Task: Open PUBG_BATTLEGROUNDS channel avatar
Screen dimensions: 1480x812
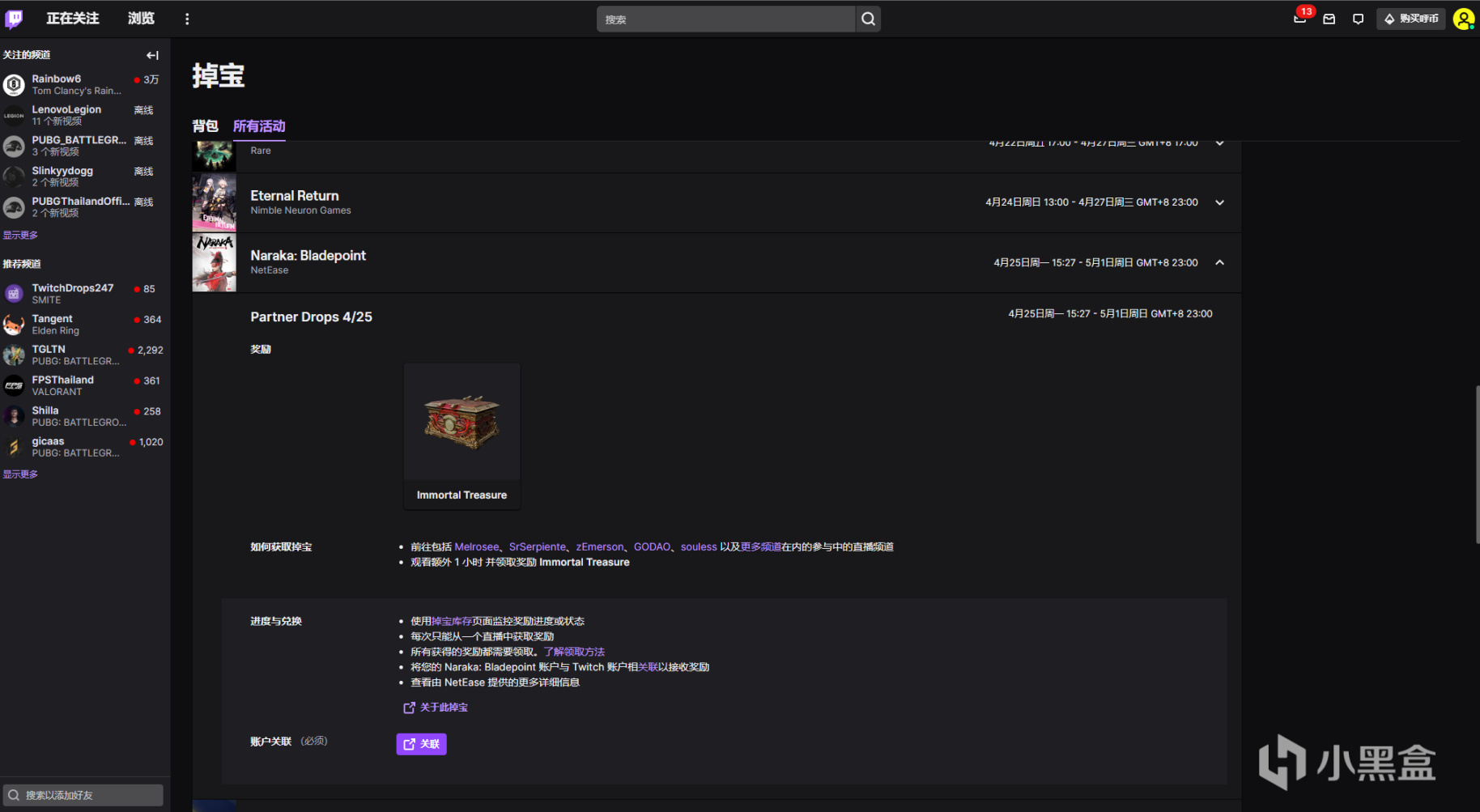Action: pyautogui.click(x=14, y=146)
